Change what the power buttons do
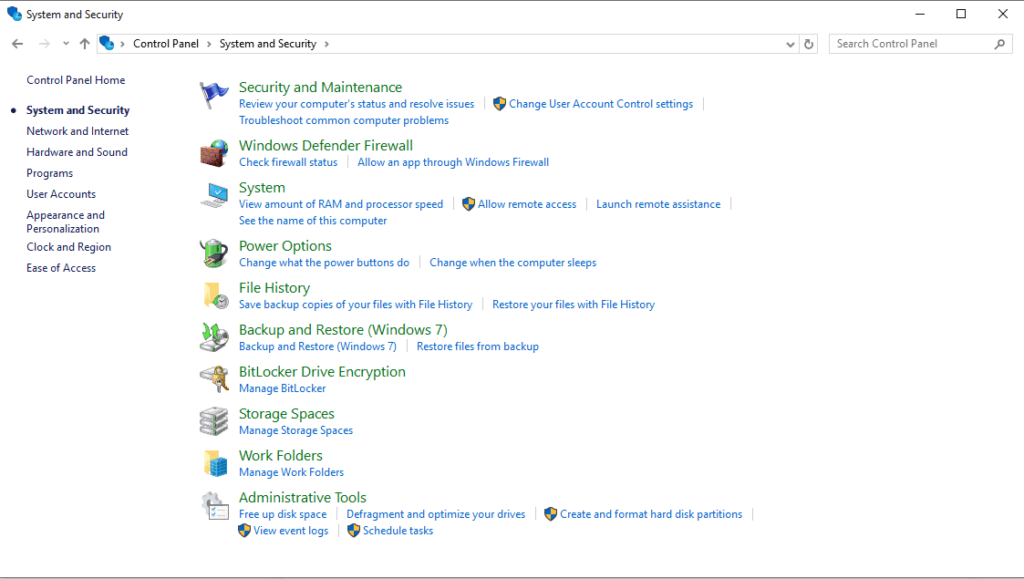 pos(324,262)
